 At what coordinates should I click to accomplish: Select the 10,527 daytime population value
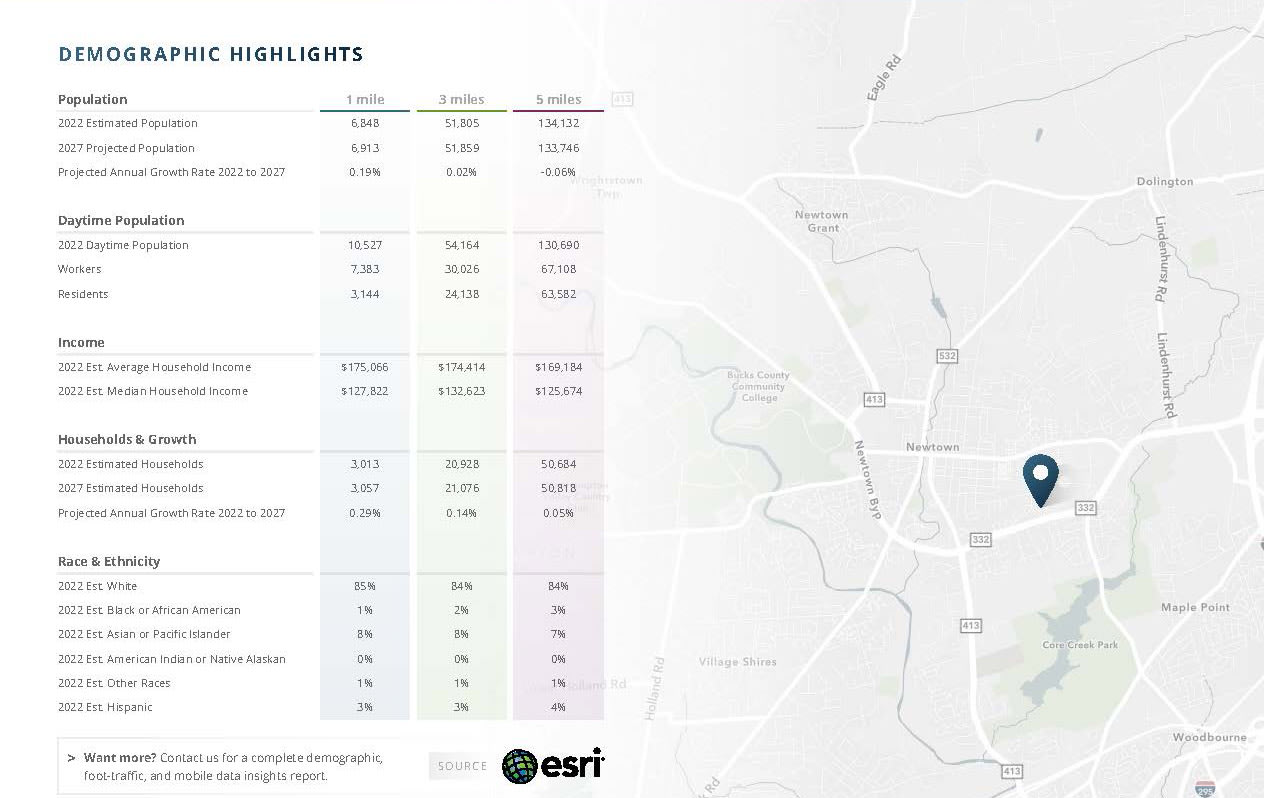click(365, 245)
